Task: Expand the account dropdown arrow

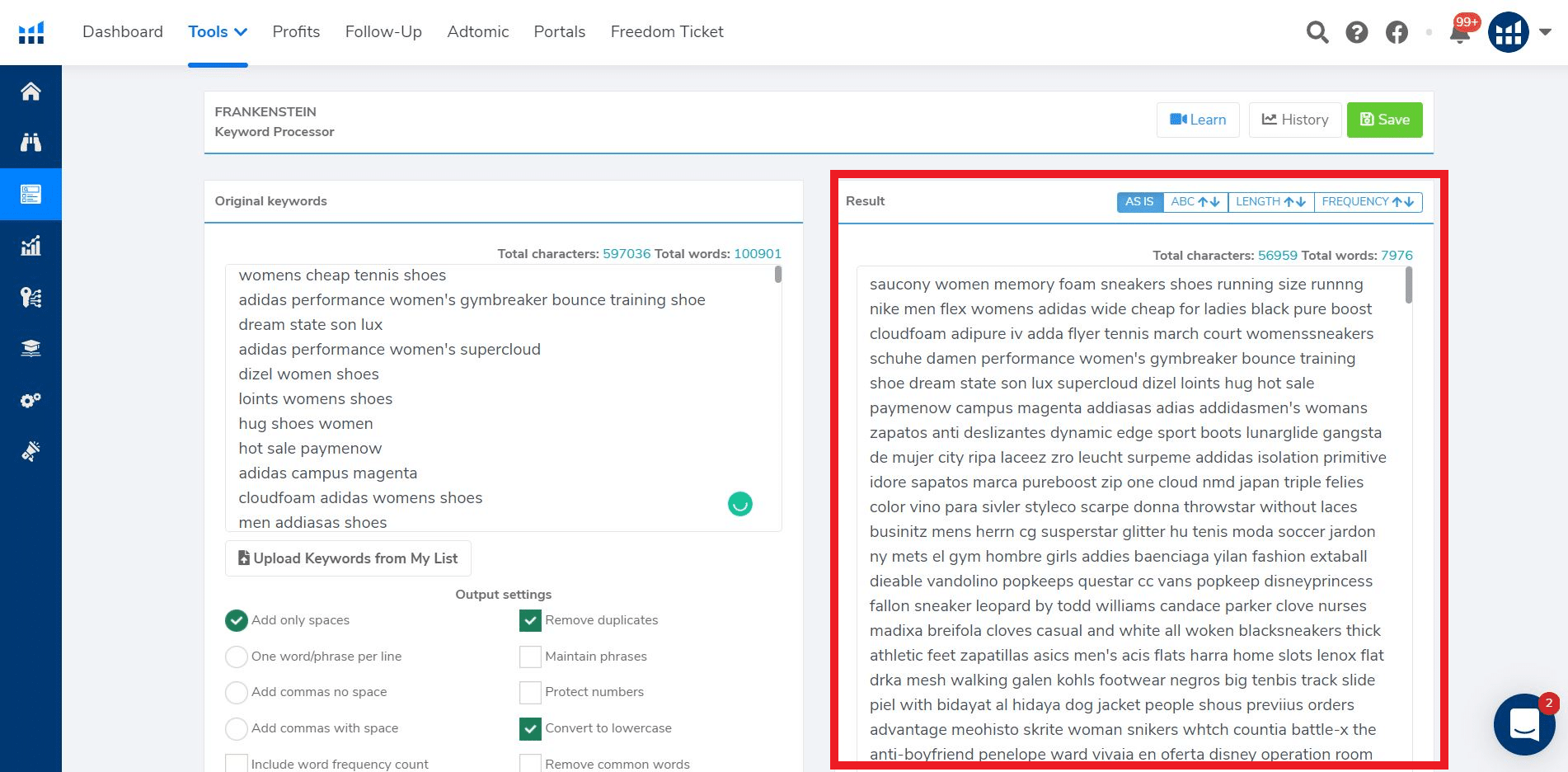Action: coord(1546,32)
